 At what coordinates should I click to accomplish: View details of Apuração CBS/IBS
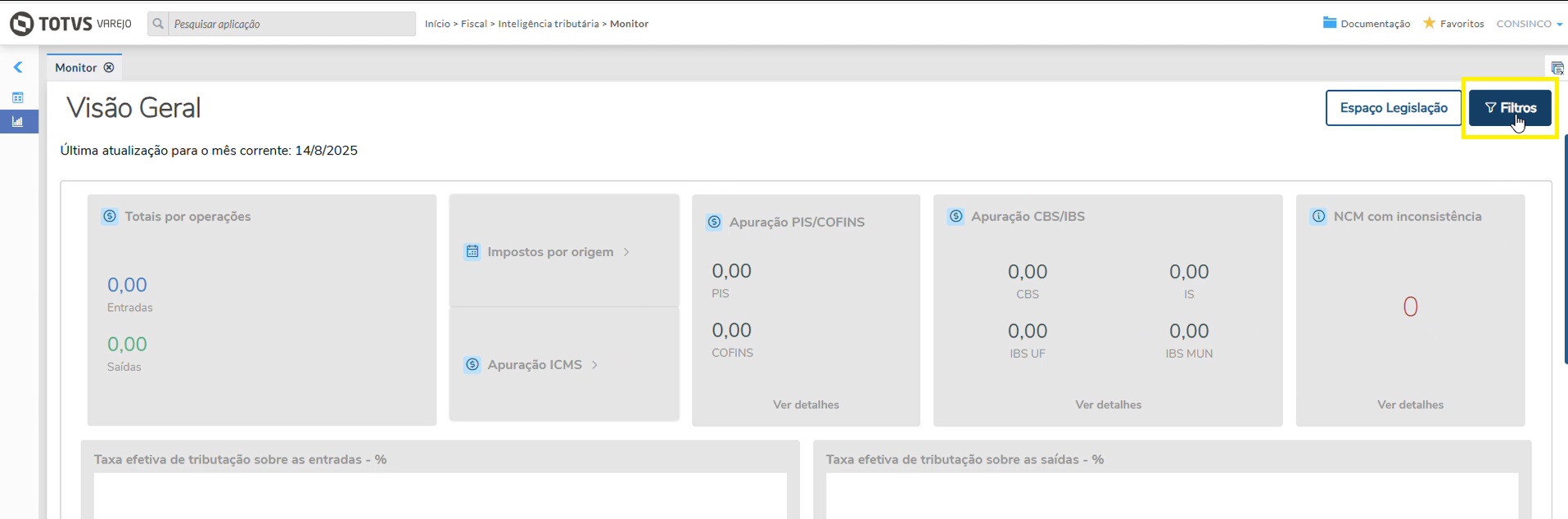(1108, 404)
